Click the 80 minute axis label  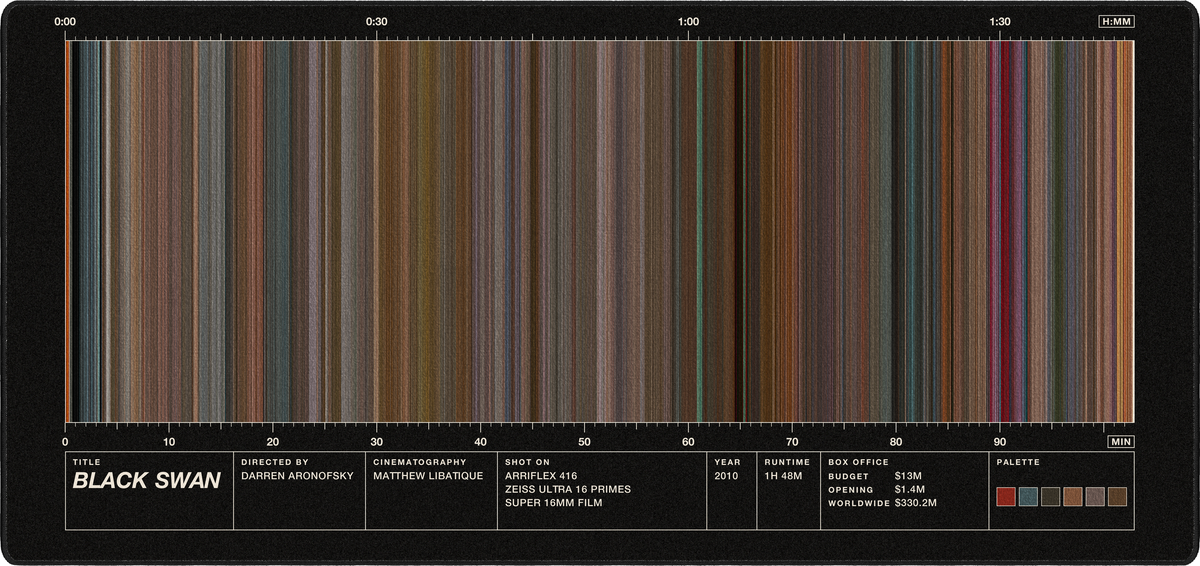tap(896, 442)
